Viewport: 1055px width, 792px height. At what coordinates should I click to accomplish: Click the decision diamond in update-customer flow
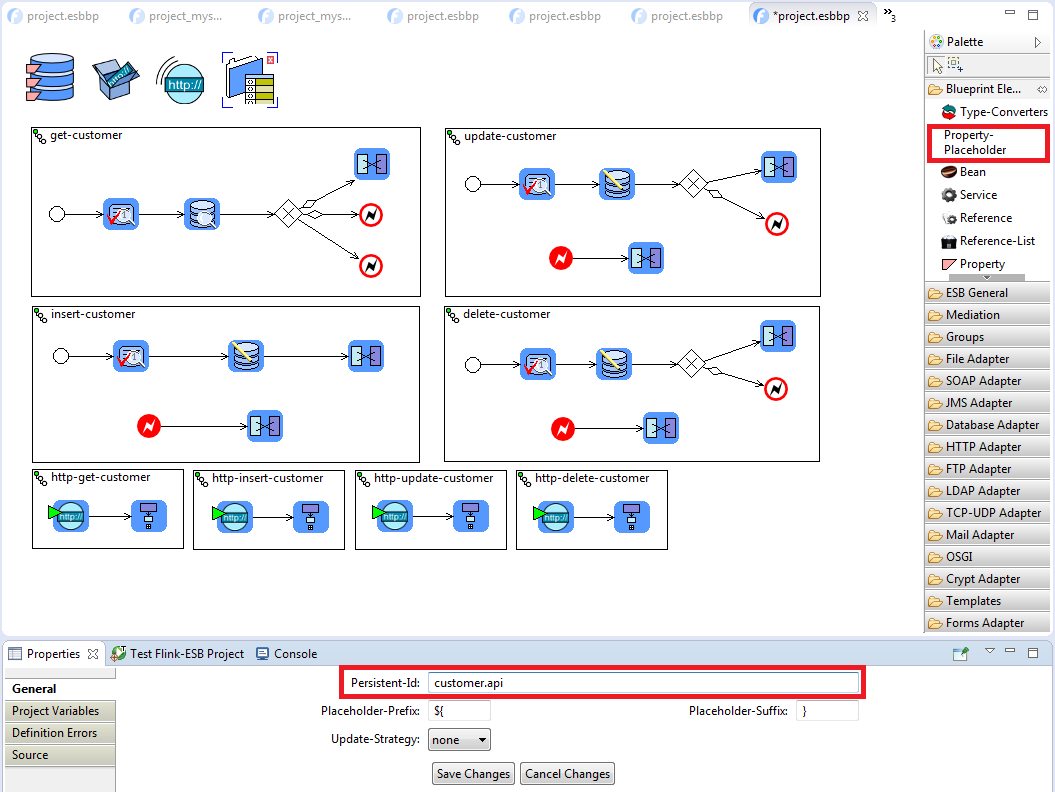[x=691, y=185]
